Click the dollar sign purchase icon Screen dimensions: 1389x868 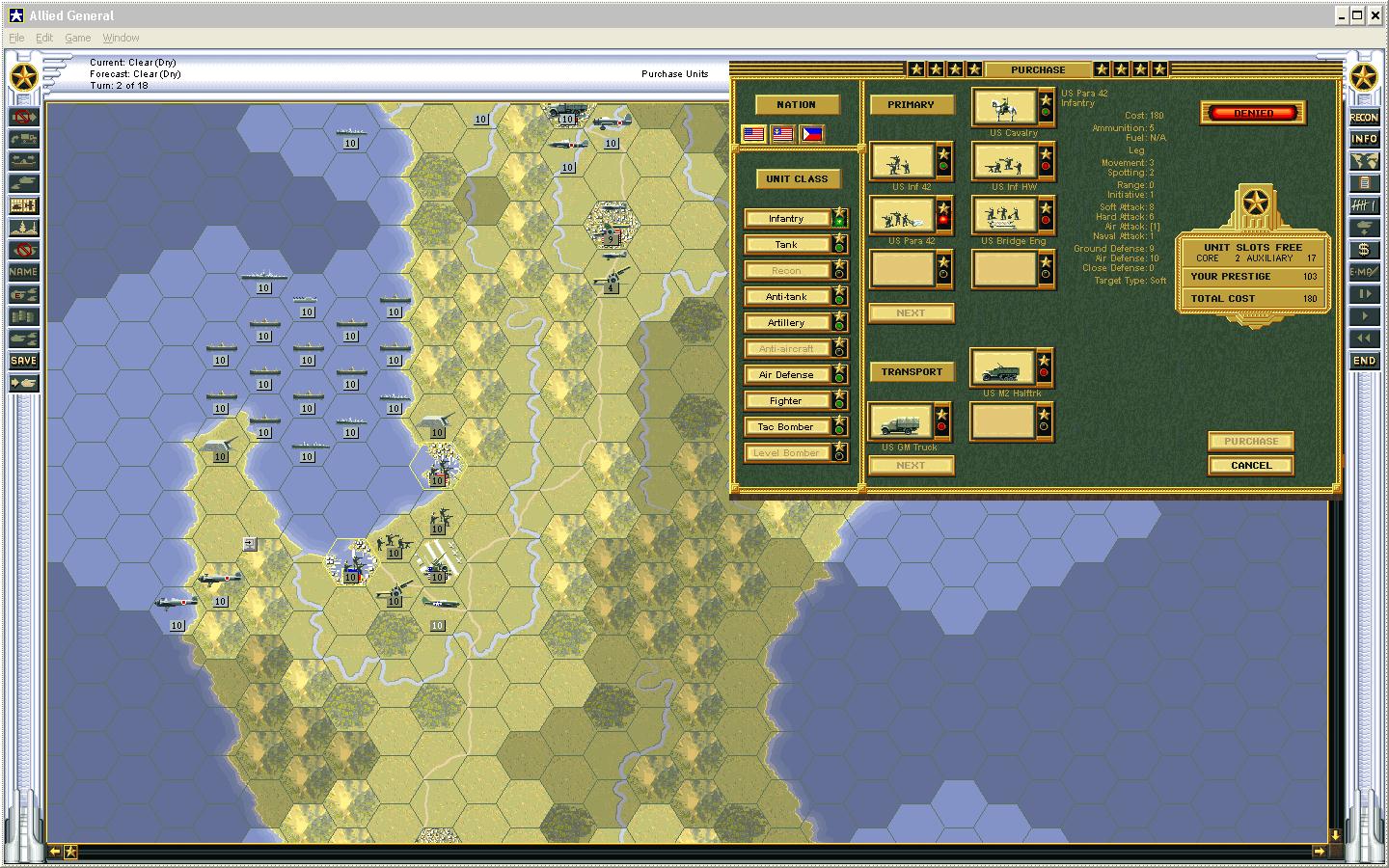(x=1364, y=250)
